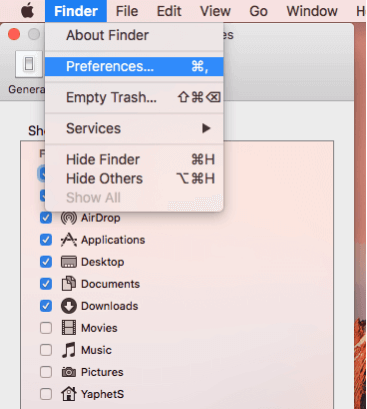
Task: Click the Downloads label
Action: (110, 306)
